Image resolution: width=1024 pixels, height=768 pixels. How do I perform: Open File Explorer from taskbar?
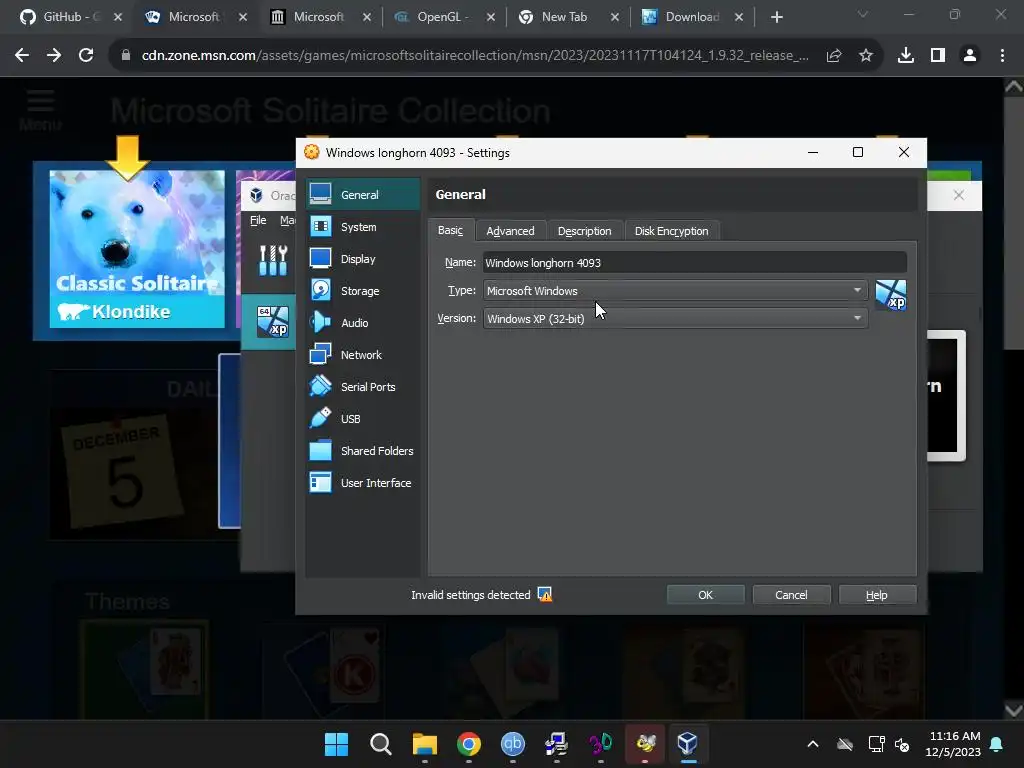tap(424, 744)
